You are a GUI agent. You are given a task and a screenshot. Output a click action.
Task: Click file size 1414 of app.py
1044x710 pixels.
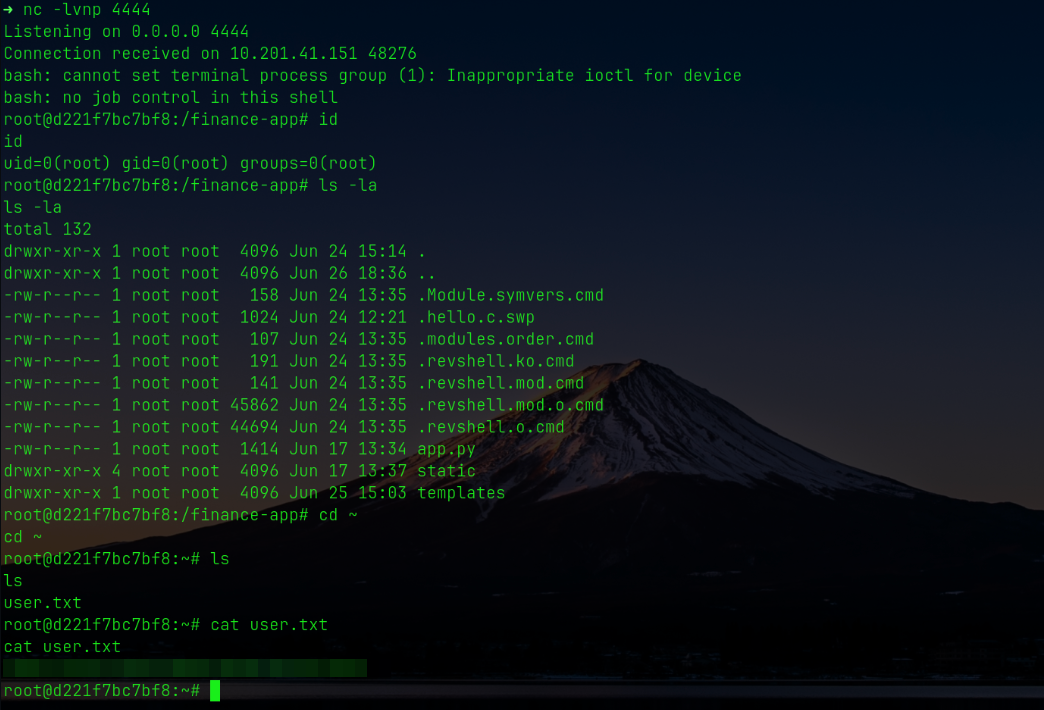[x=259, y=449]
